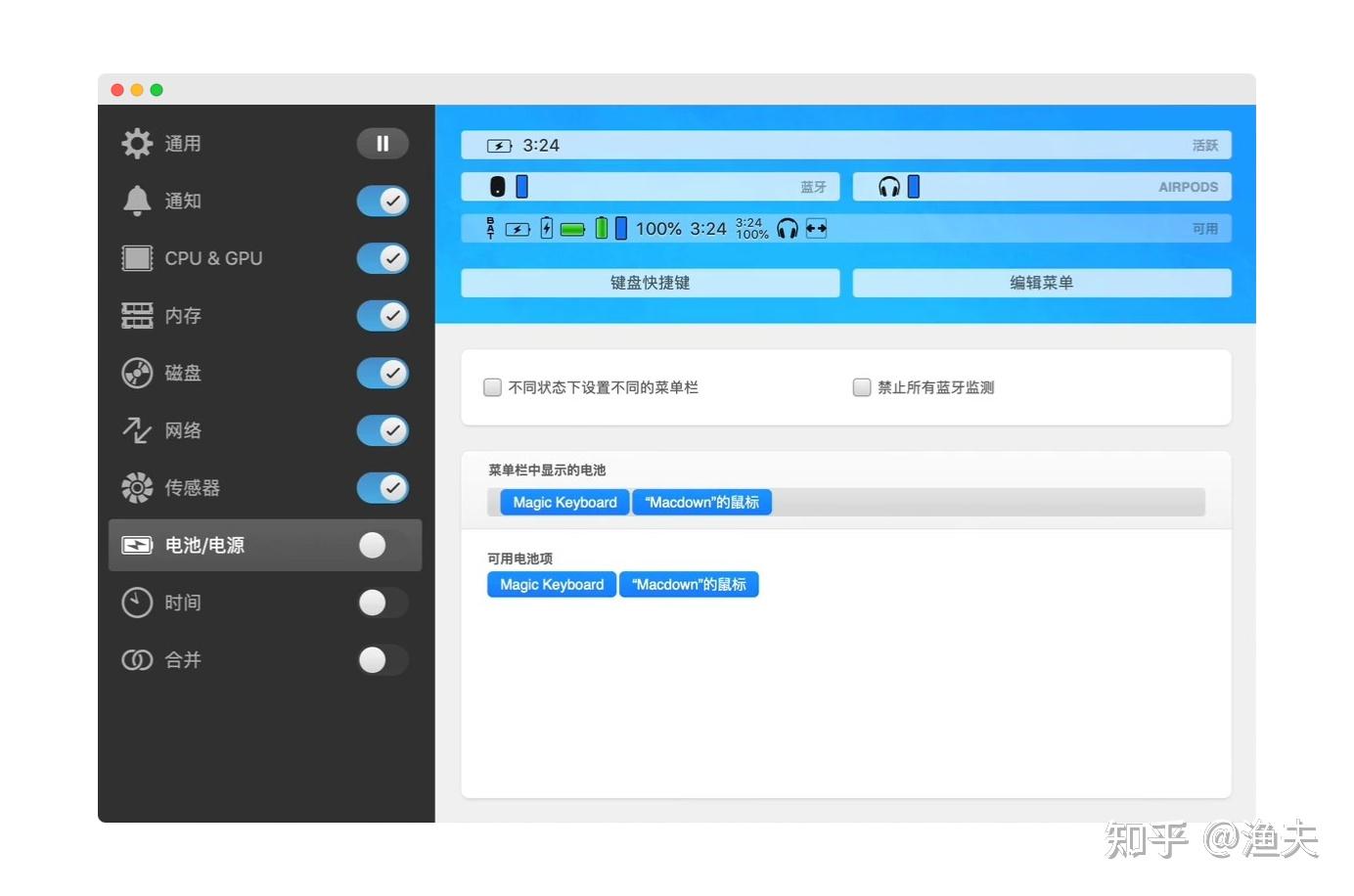This screenshot has height=896, width=1354.
Task: Turn off the 网络 switch
Action: pyautogui.click(x=383, y=430)
